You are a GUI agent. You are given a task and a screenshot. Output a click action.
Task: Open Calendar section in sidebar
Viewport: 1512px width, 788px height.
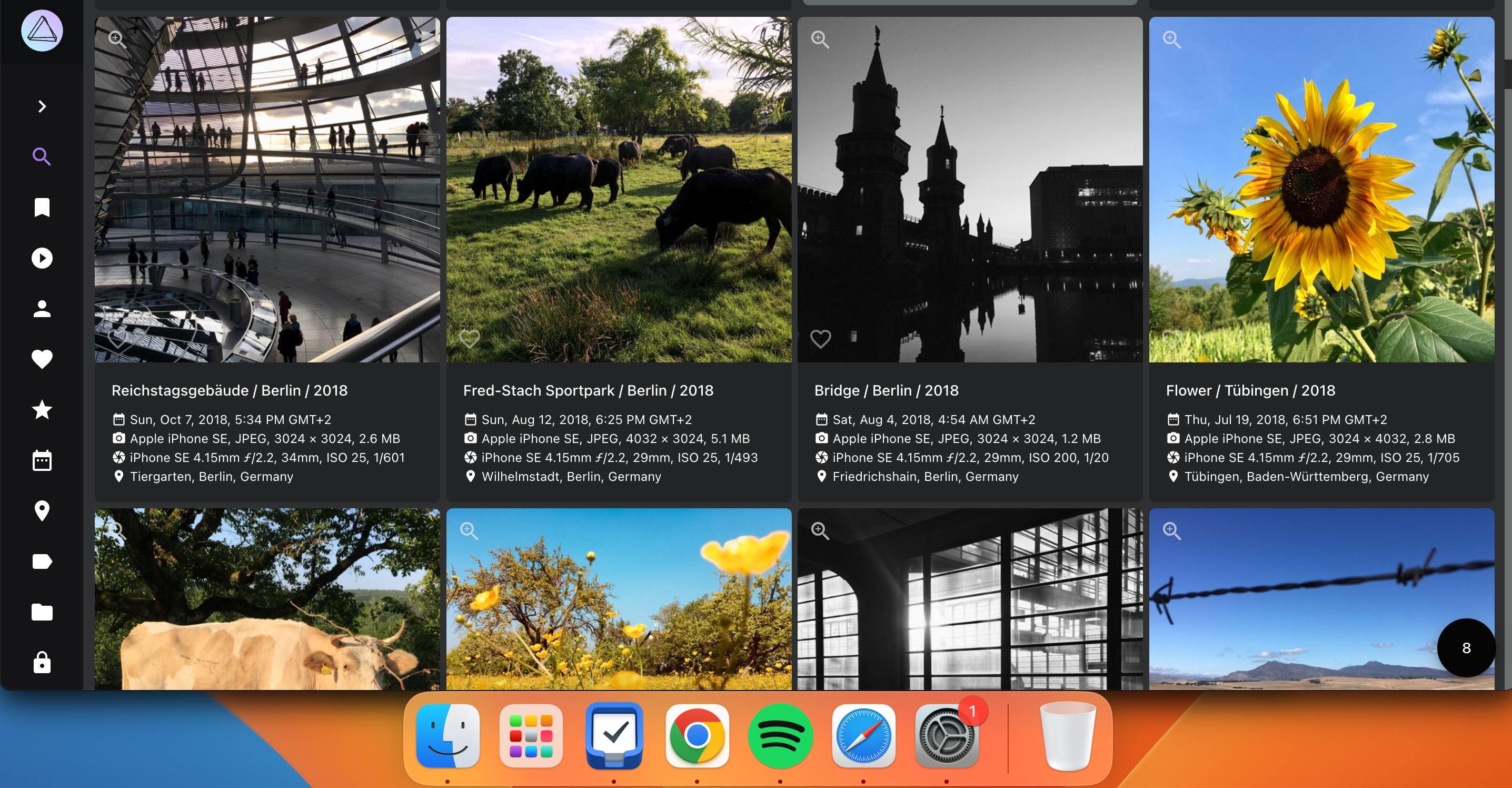coord(42,460)
